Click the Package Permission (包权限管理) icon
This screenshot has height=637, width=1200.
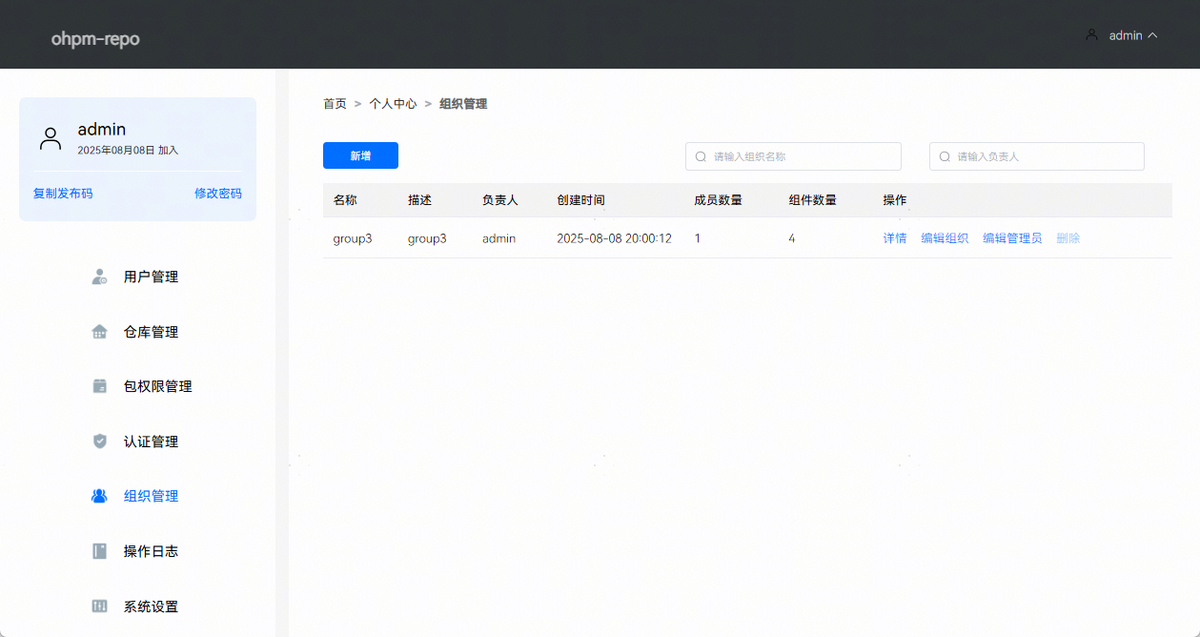(x=99, y=386)
